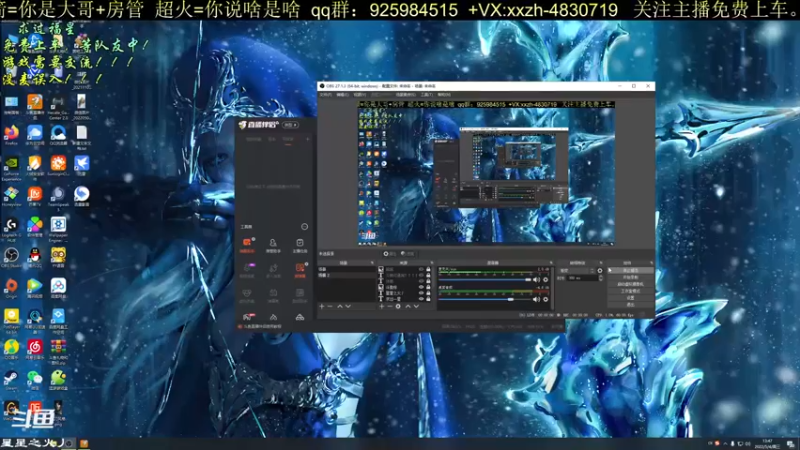Click round button beside toolbox label in companion

(x=305, y=227)
